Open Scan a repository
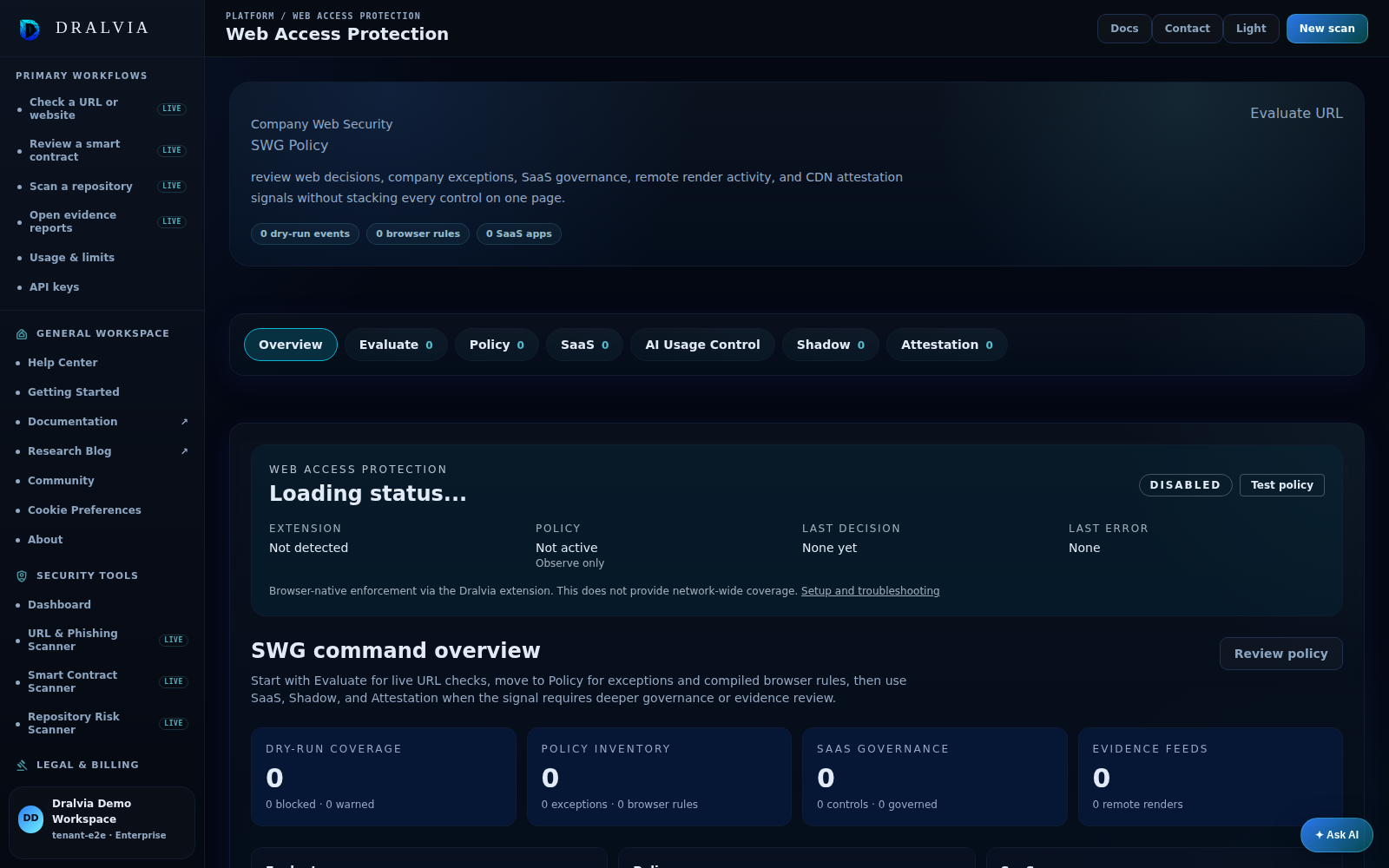Viewport: 1389px width, 868px height. [102, 186]
